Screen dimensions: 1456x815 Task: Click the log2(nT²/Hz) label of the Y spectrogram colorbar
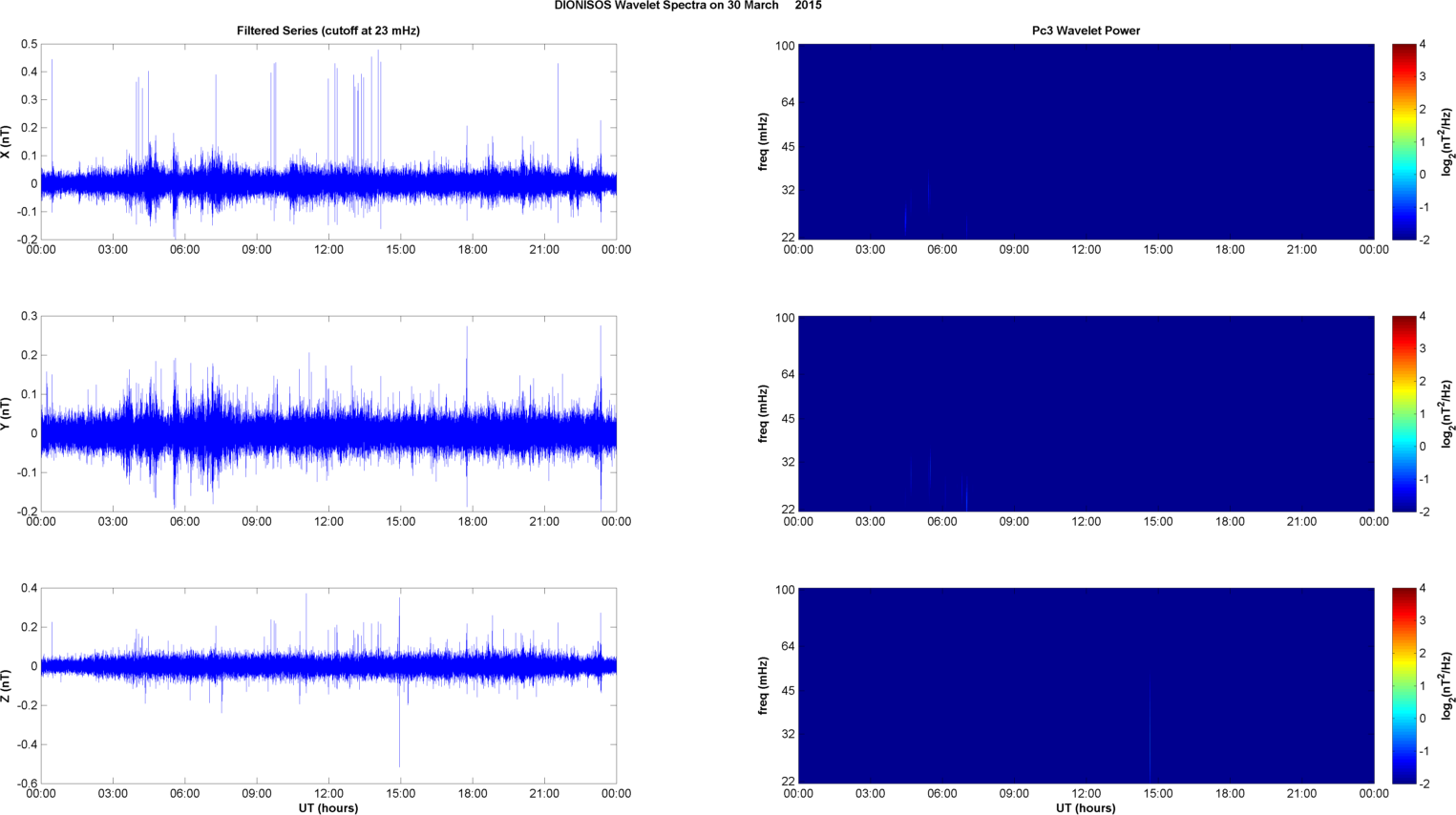(x=1447, y=414)
